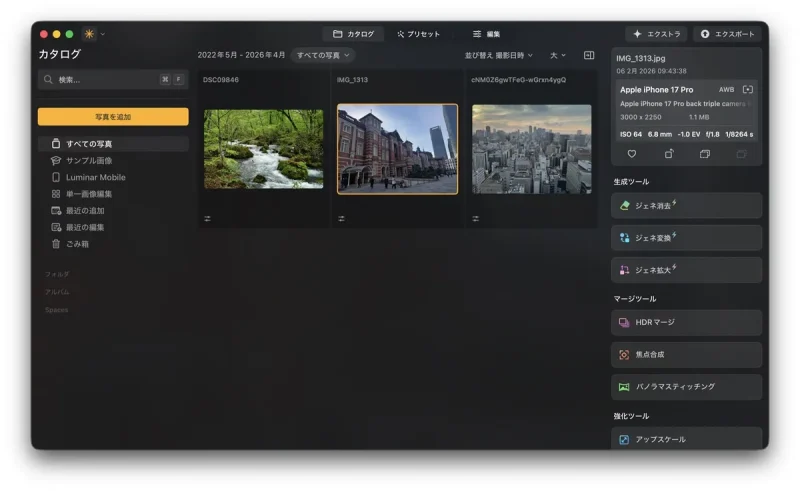Viewport: 800px width, 491px height.
Task: Open ジェネ拡大 generative expand tool
Action: 686,270
